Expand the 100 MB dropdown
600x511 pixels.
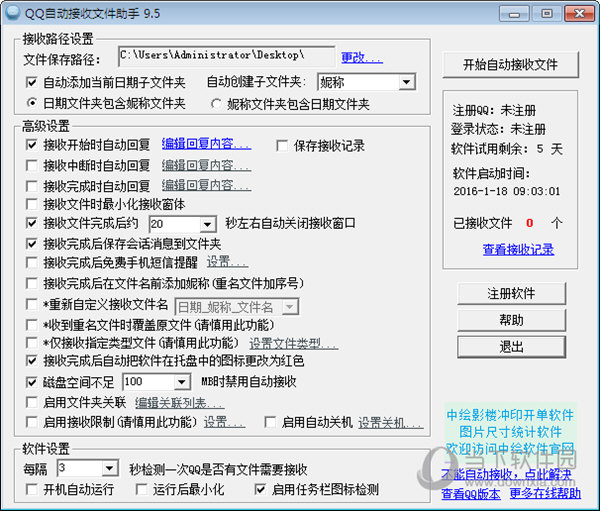click(181, 382)
